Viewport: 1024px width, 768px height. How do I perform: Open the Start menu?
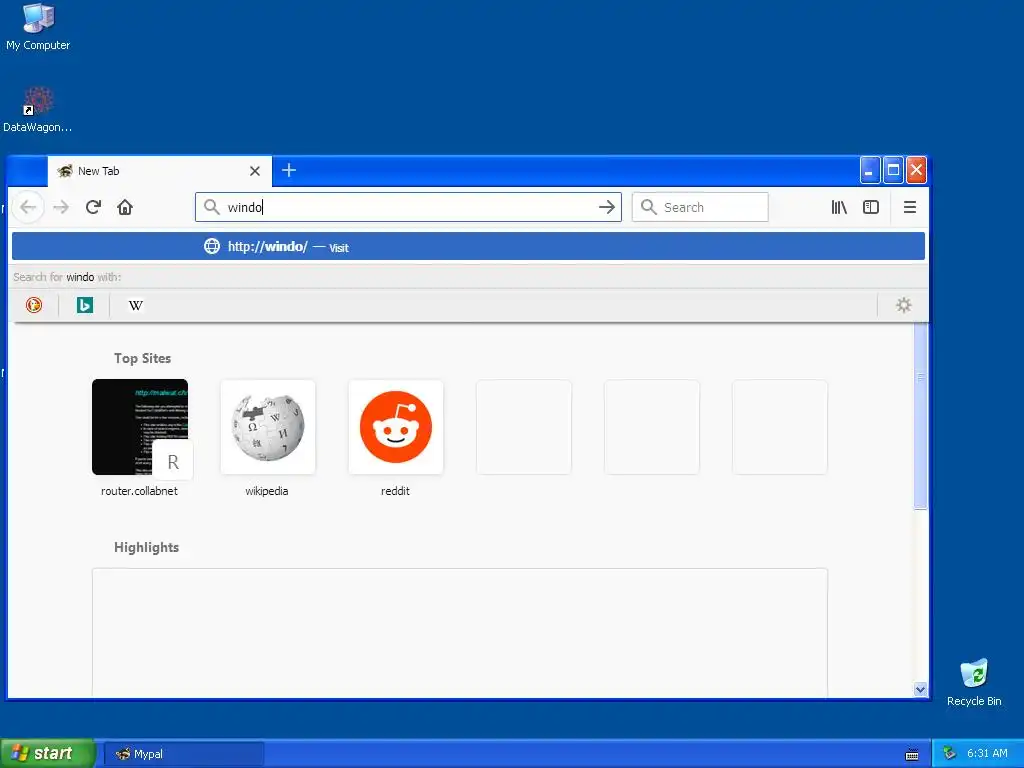click(x=47, y=754)
